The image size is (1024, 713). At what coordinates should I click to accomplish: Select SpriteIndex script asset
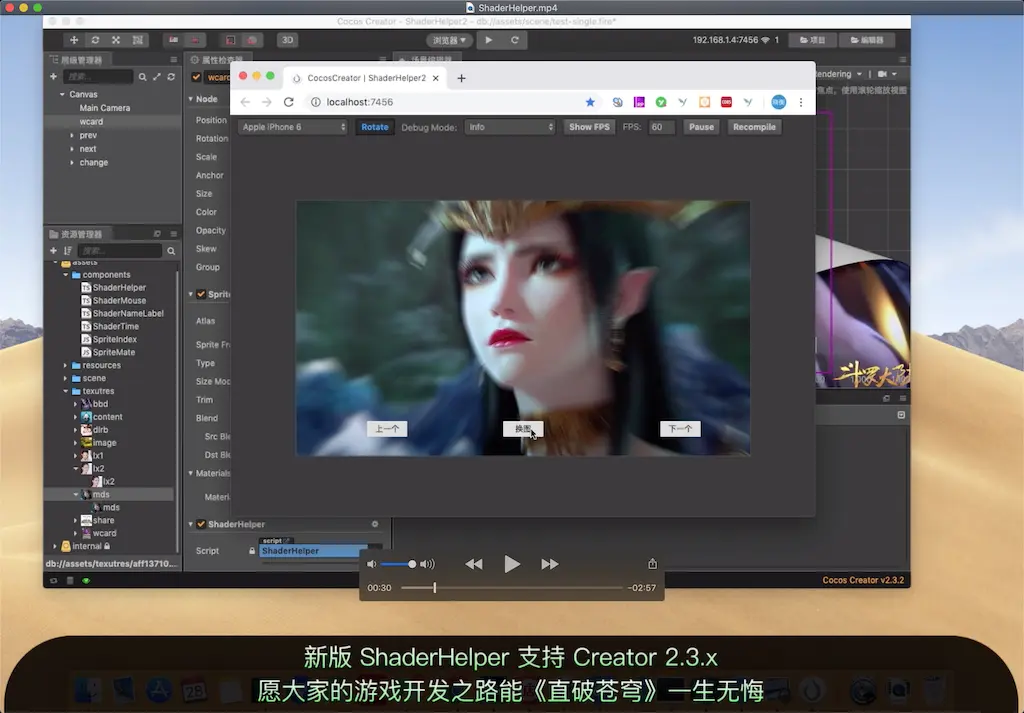tap(114, 340)
